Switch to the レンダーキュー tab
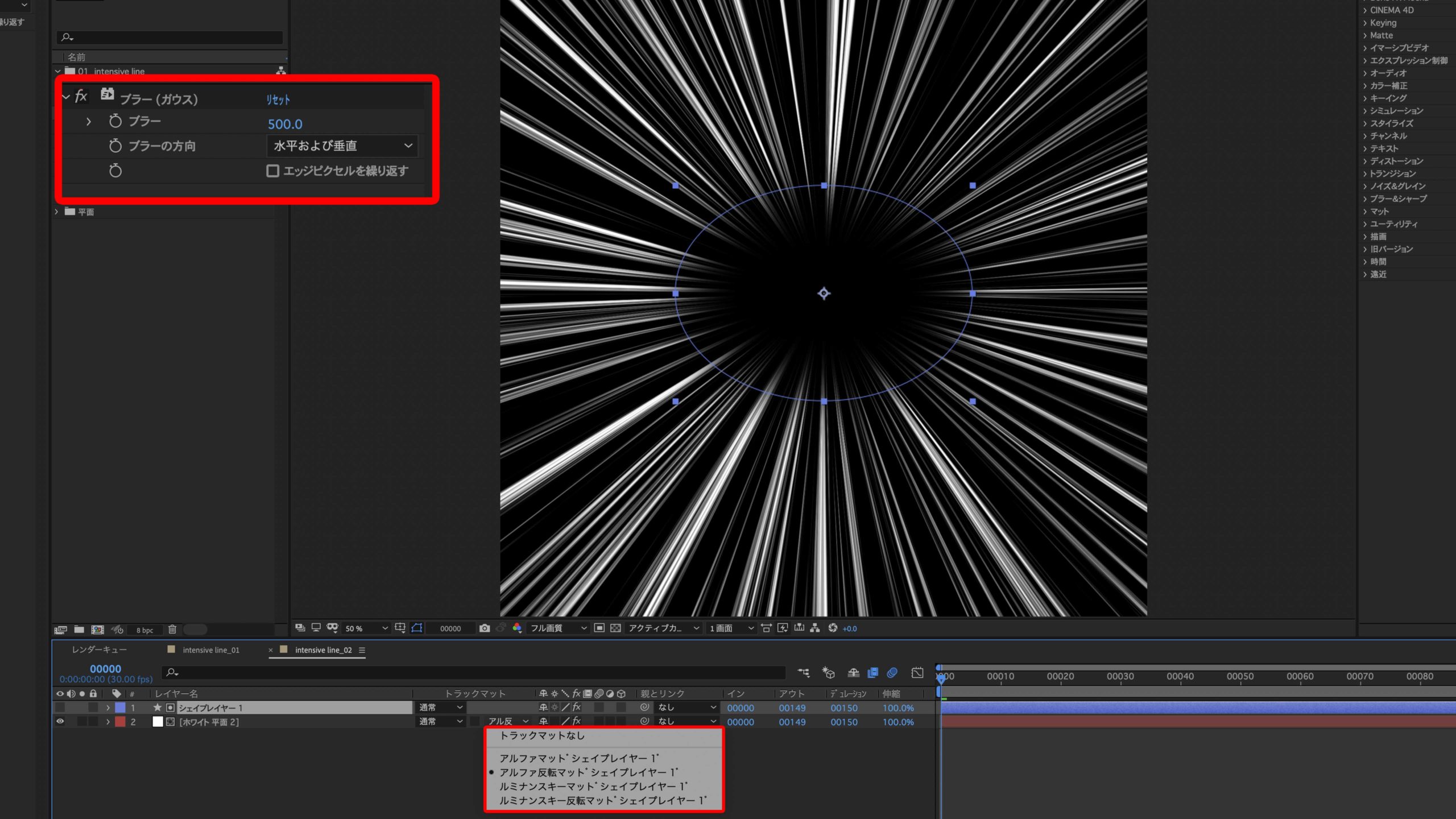 [x=100, y=650]
